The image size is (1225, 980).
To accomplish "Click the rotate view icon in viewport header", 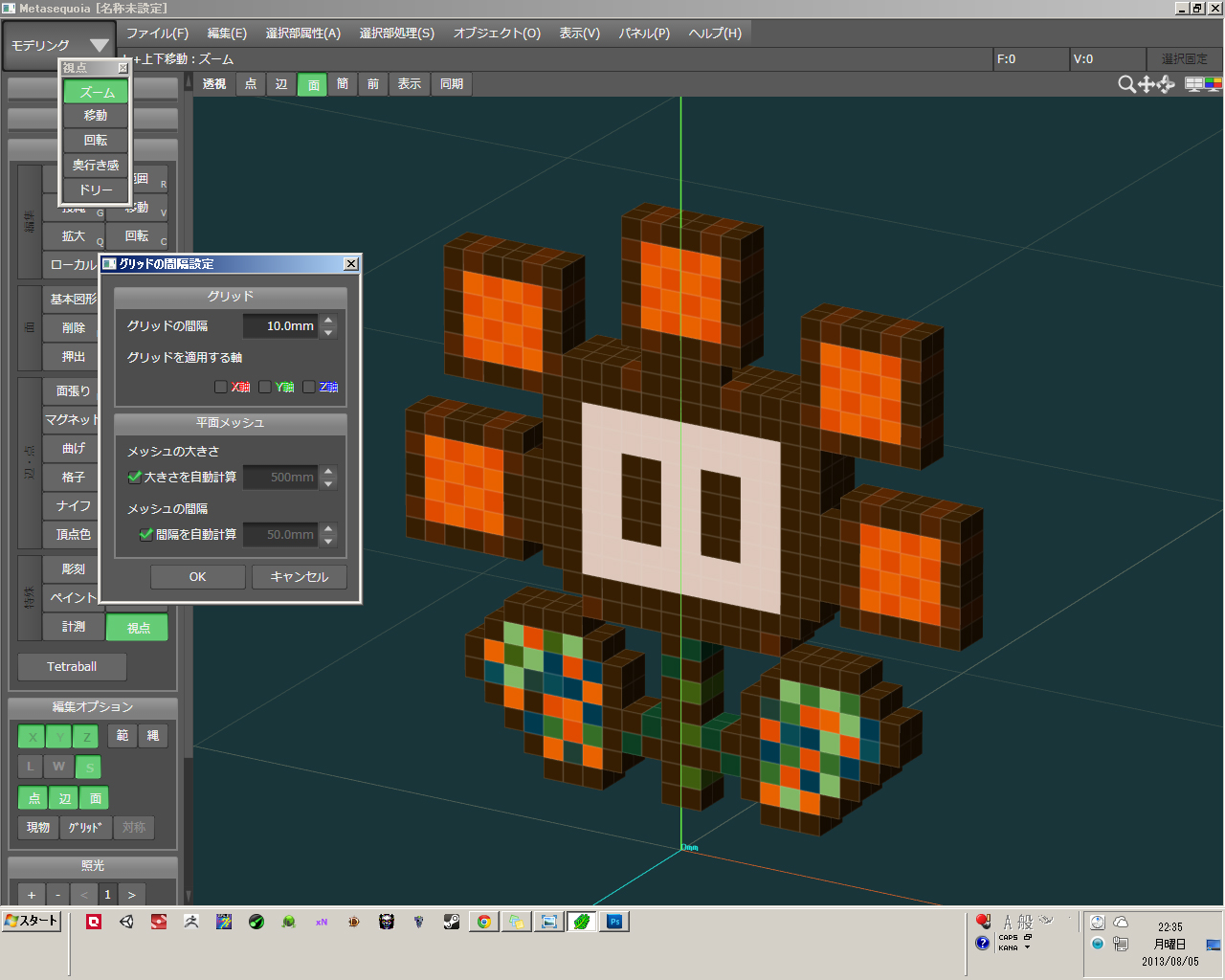I will pyautogui.click(x=1166, y=84).
